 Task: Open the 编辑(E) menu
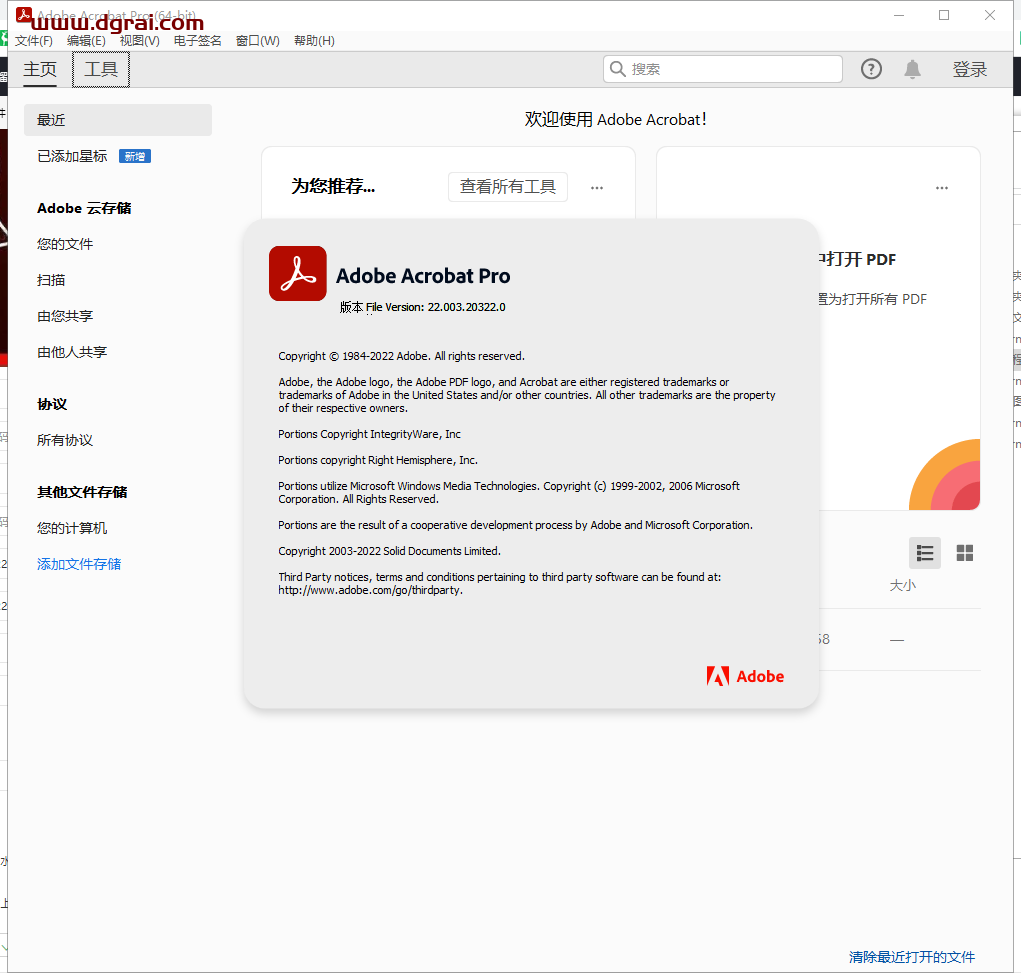(x=86, y=41)
